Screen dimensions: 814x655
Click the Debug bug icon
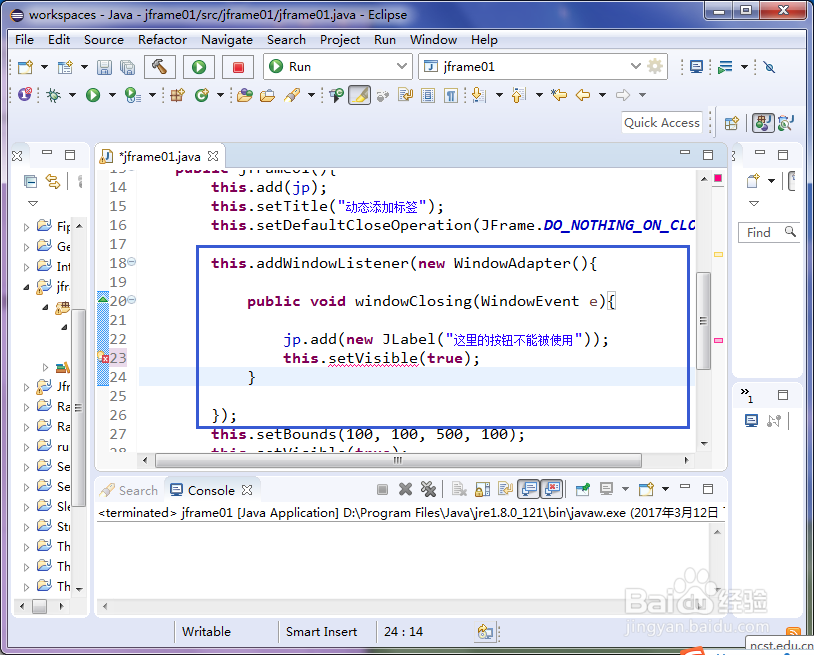coord(53,95)
